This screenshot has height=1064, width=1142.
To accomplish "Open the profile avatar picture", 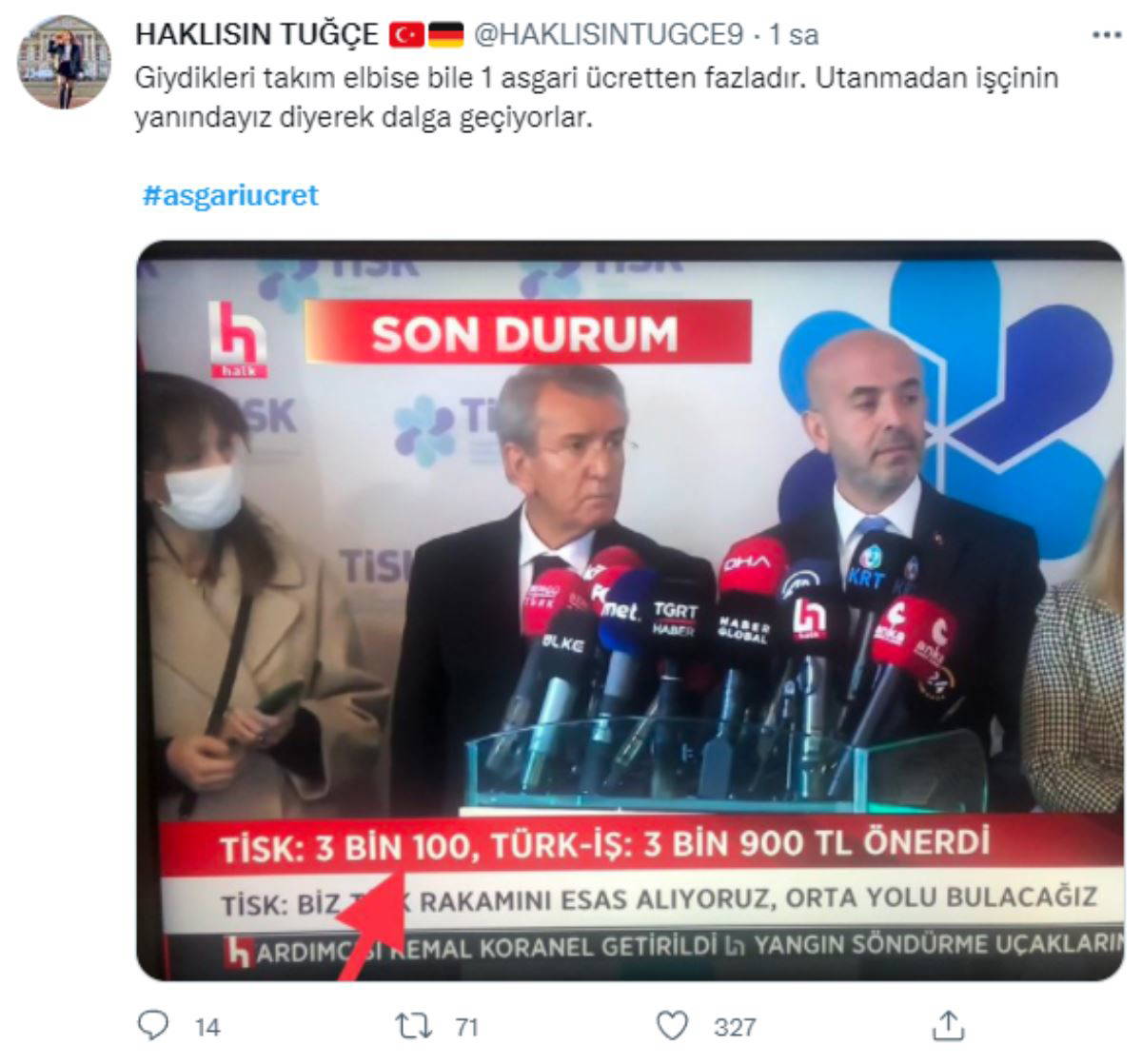I will tap(65, 62).
